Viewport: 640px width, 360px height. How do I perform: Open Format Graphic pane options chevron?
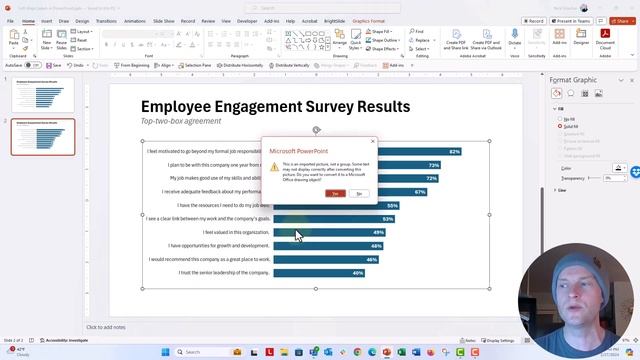pyautogui.click(x=621, y=80)
